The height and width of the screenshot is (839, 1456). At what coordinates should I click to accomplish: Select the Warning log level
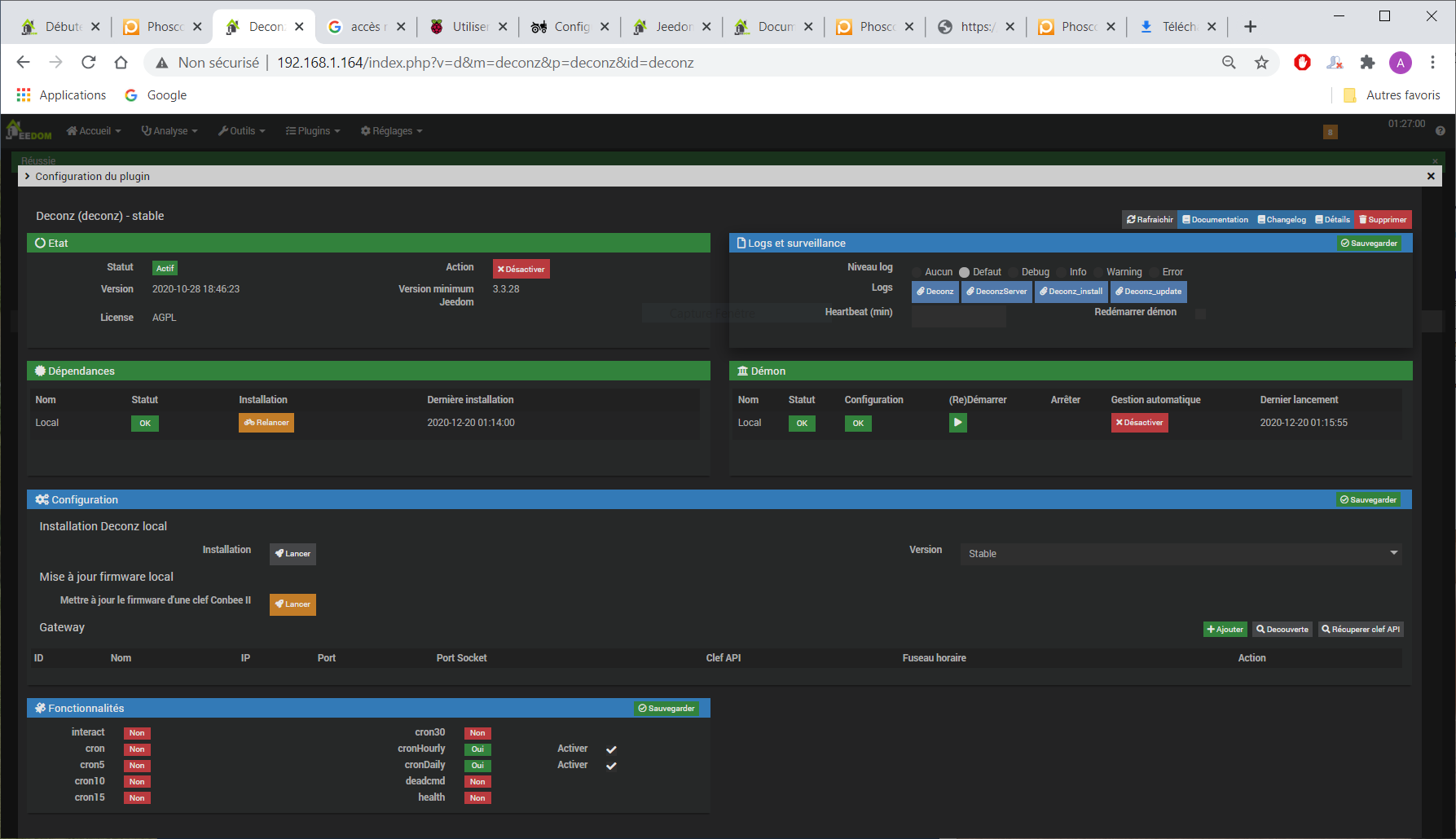1097,272
